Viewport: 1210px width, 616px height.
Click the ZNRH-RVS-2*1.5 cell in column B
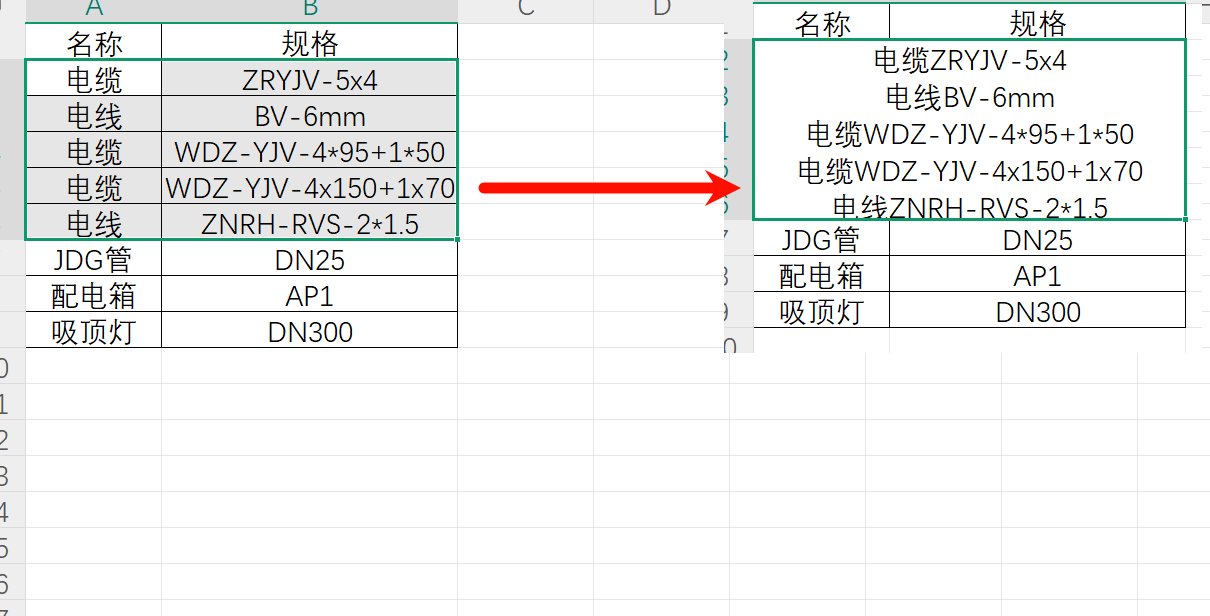310,223
